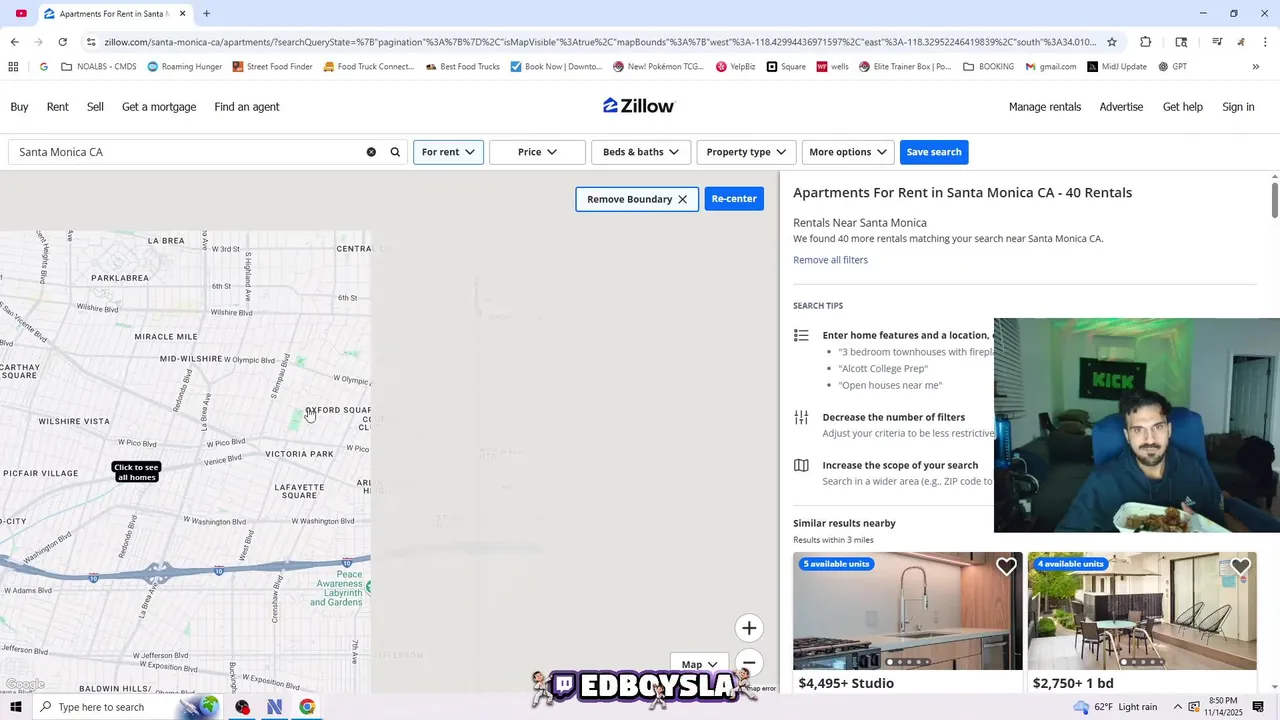The height and width of the screenshot is (720, 1280).
Task: Open Get a mortgage menu
Action: click(x=159, y=107)
